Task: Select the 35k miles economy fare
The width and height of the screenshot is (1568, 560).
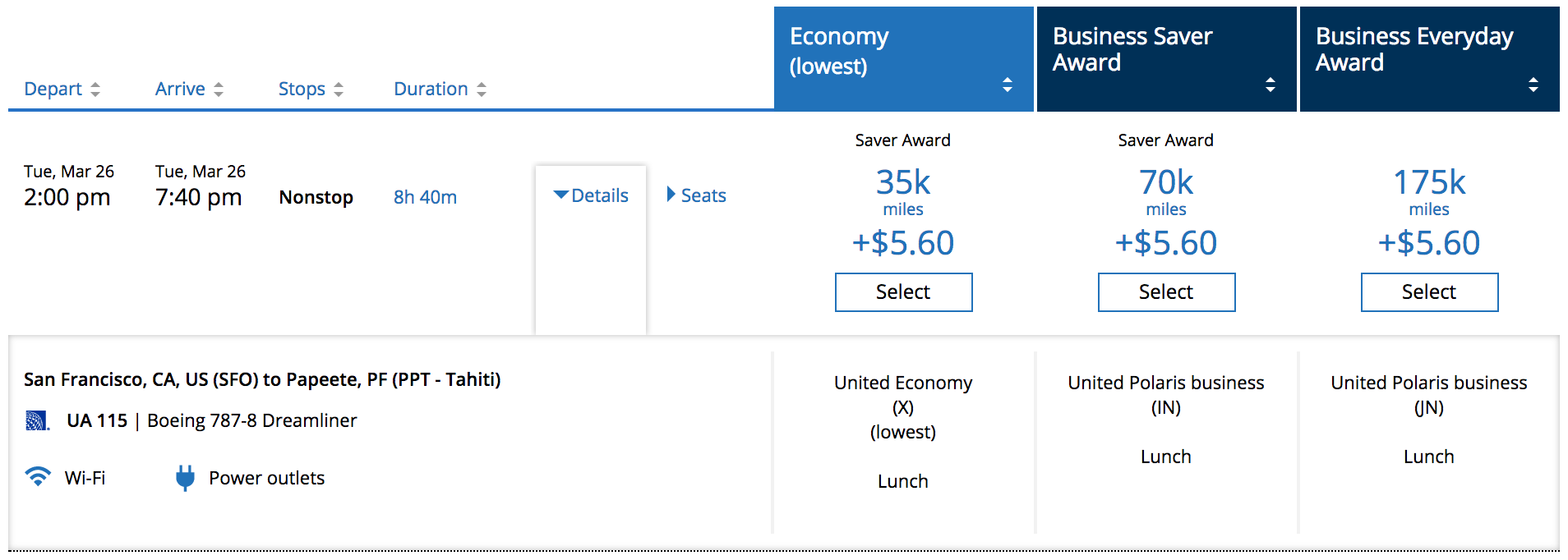Action: [903, 292]
